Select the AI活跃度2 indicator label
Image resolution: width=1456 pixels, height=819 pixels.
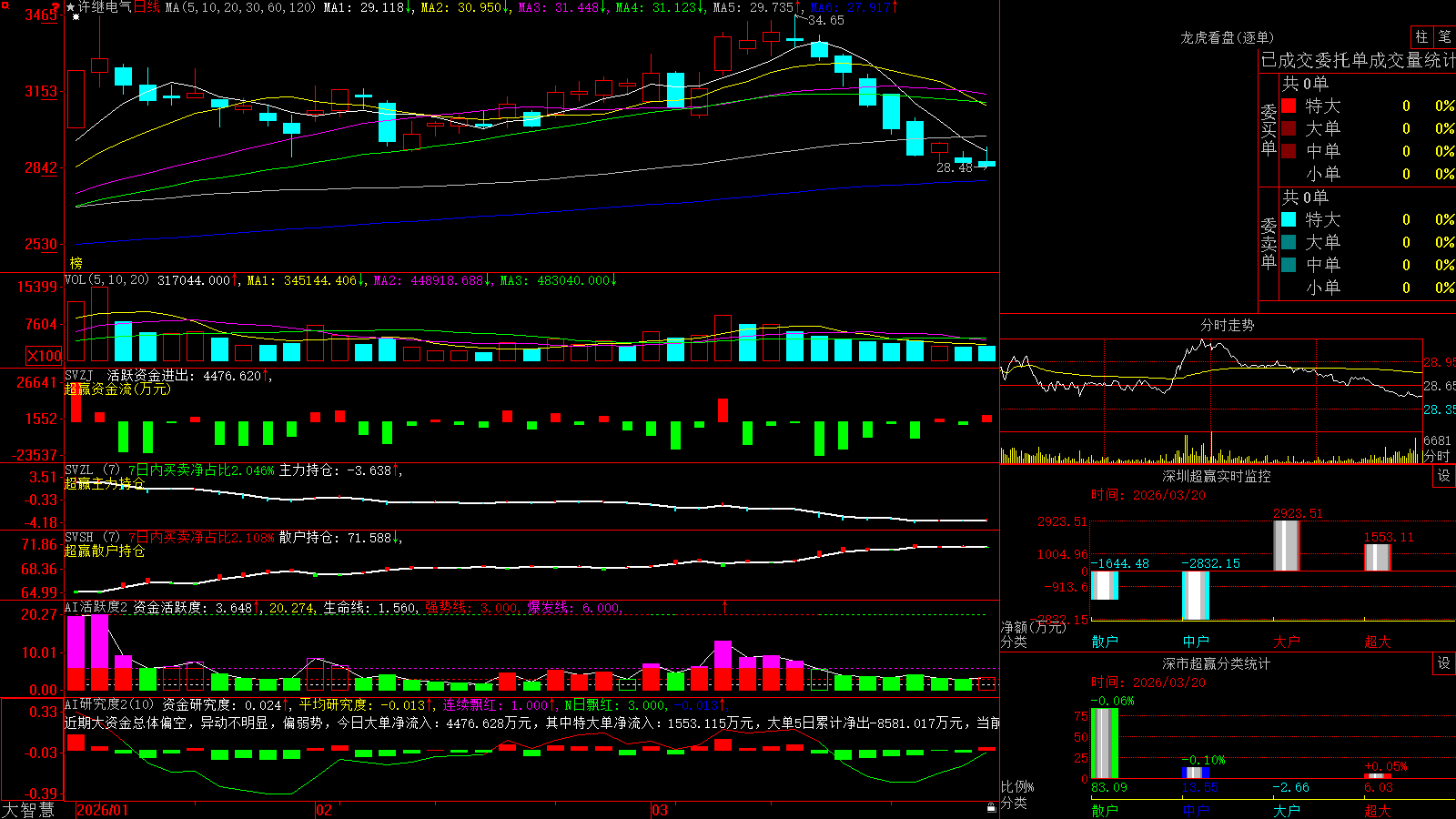[96, 607]
